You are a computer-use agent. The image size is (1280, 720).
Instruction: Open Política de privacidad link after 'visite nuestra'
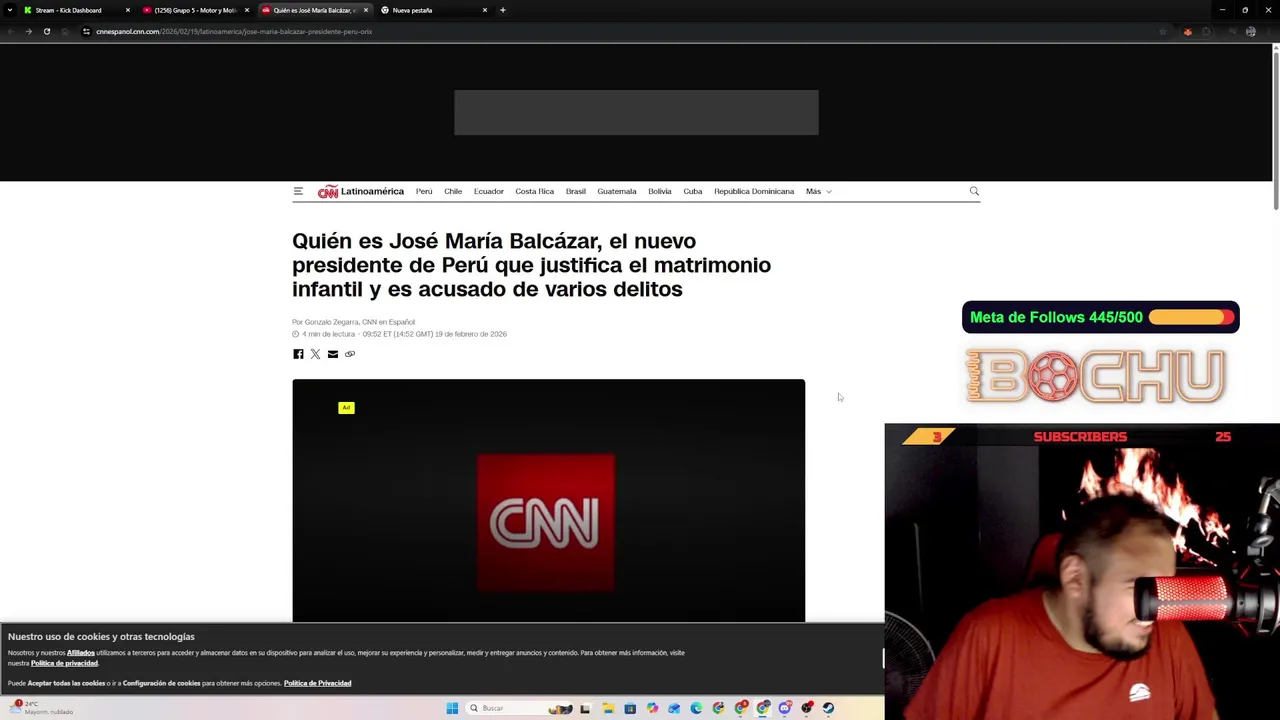click(64, 663)
